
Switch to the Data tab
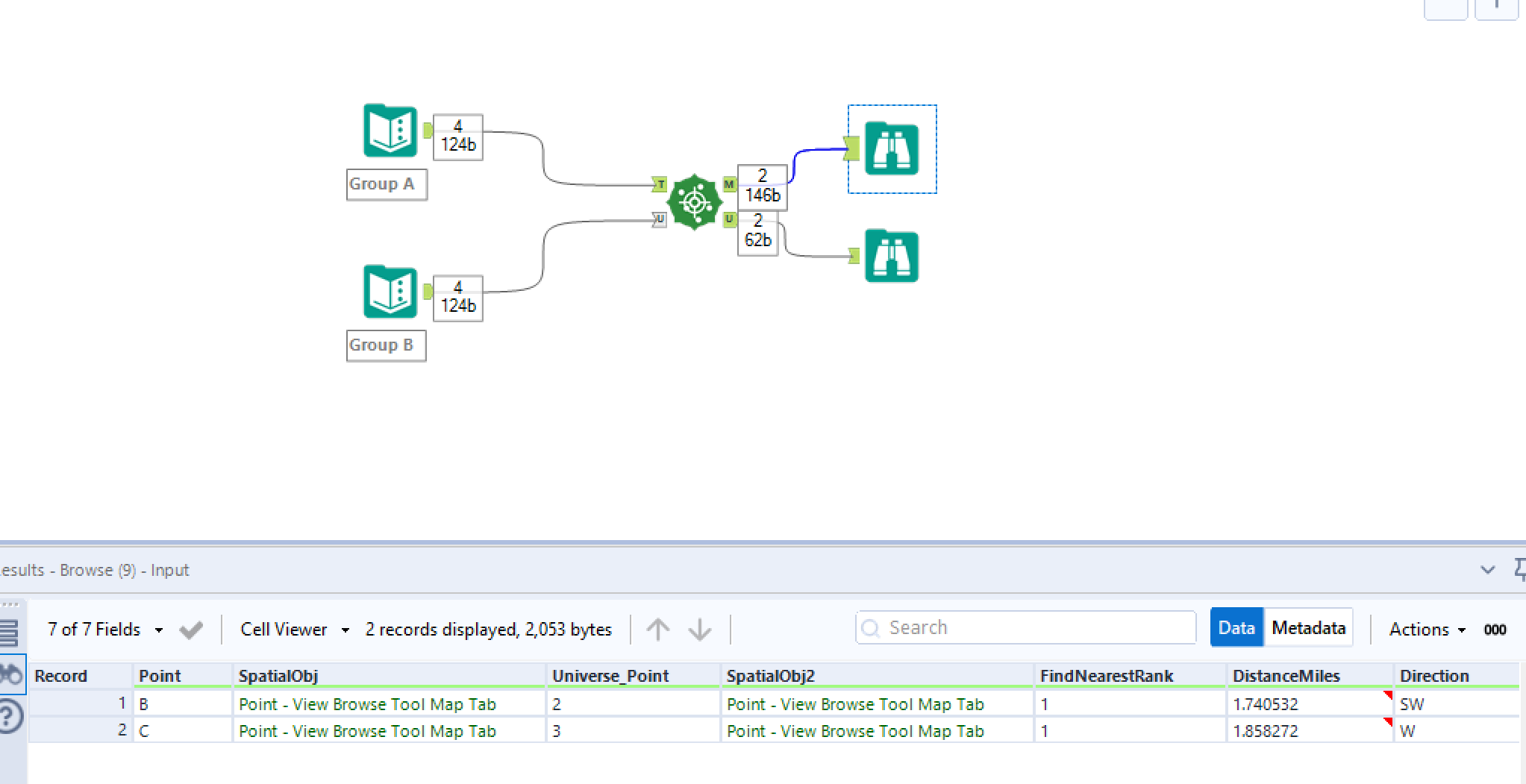tap(1236, 628)
